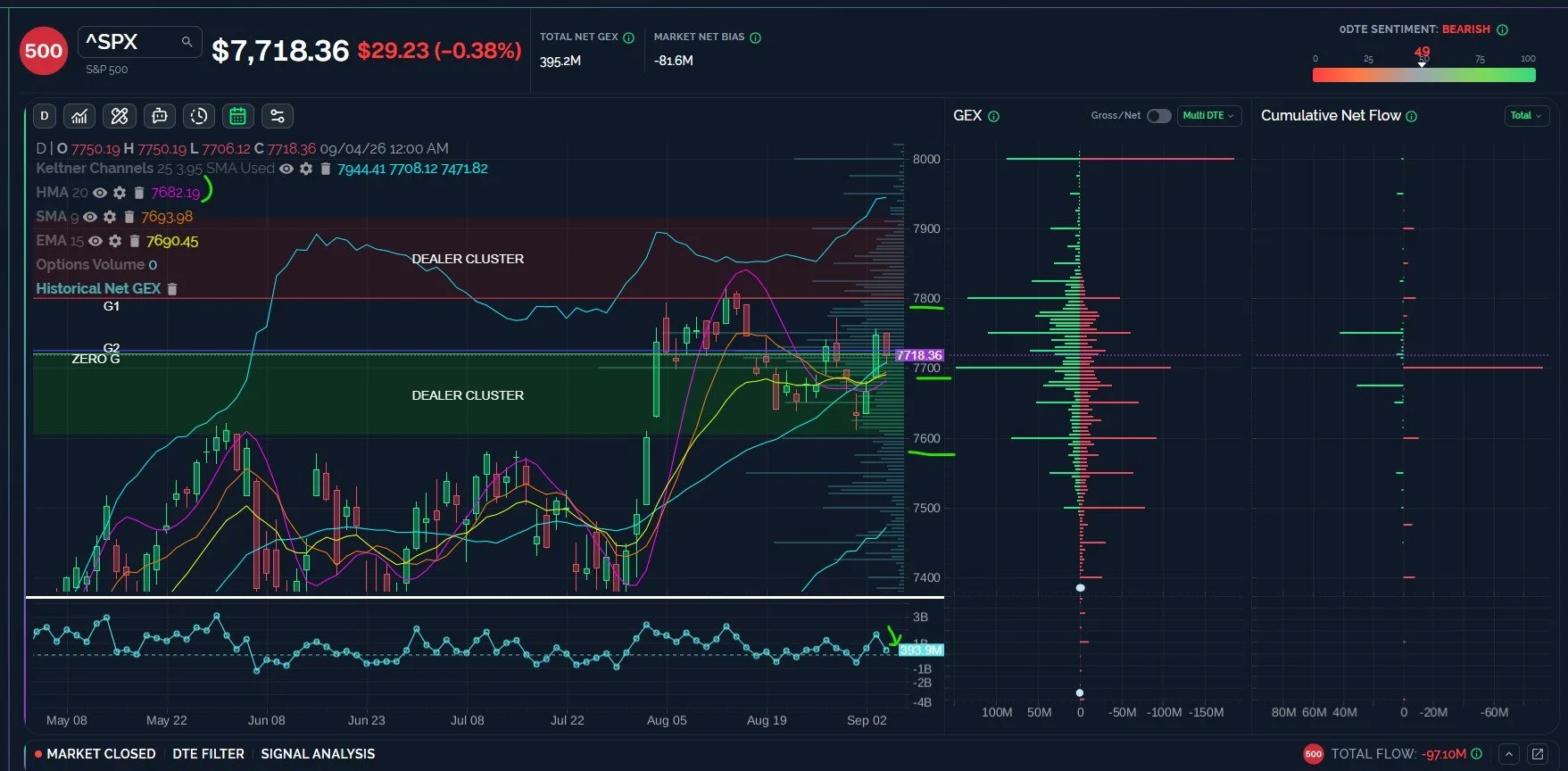Open the DTE FILTER tab
The height and width of the screenshot is (771, 1568).
208,754
